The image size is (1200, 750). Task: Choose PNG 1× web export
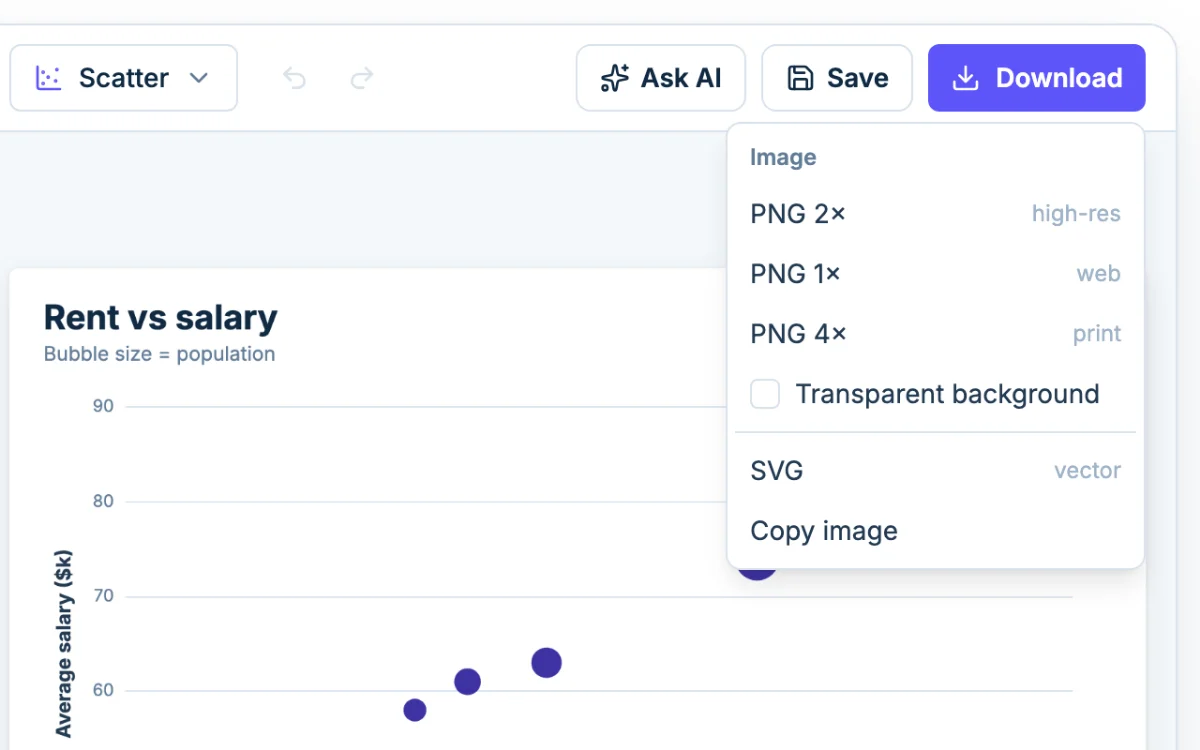click(935, 274)
